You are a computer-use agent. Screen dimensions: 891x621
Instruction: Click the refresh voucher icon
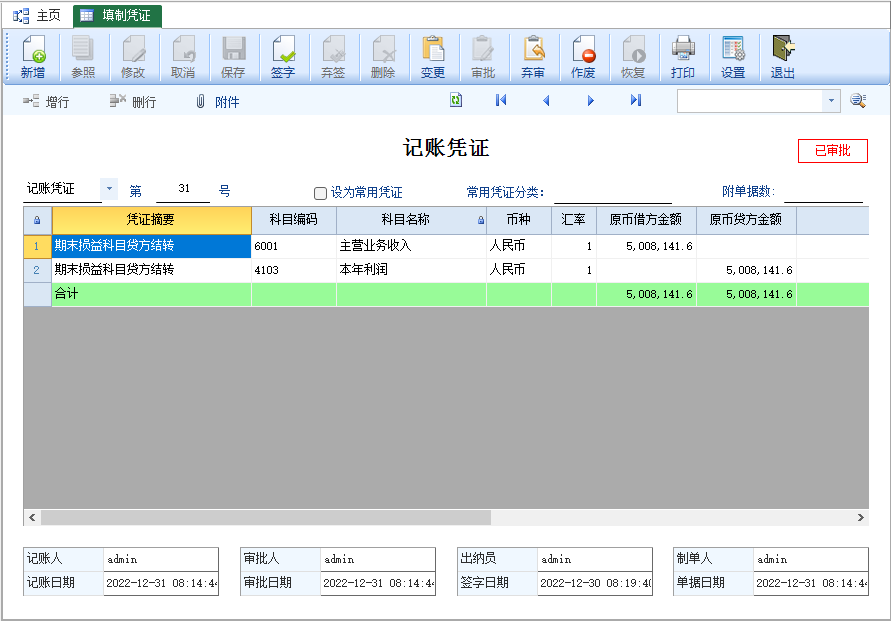click(456, 101)
